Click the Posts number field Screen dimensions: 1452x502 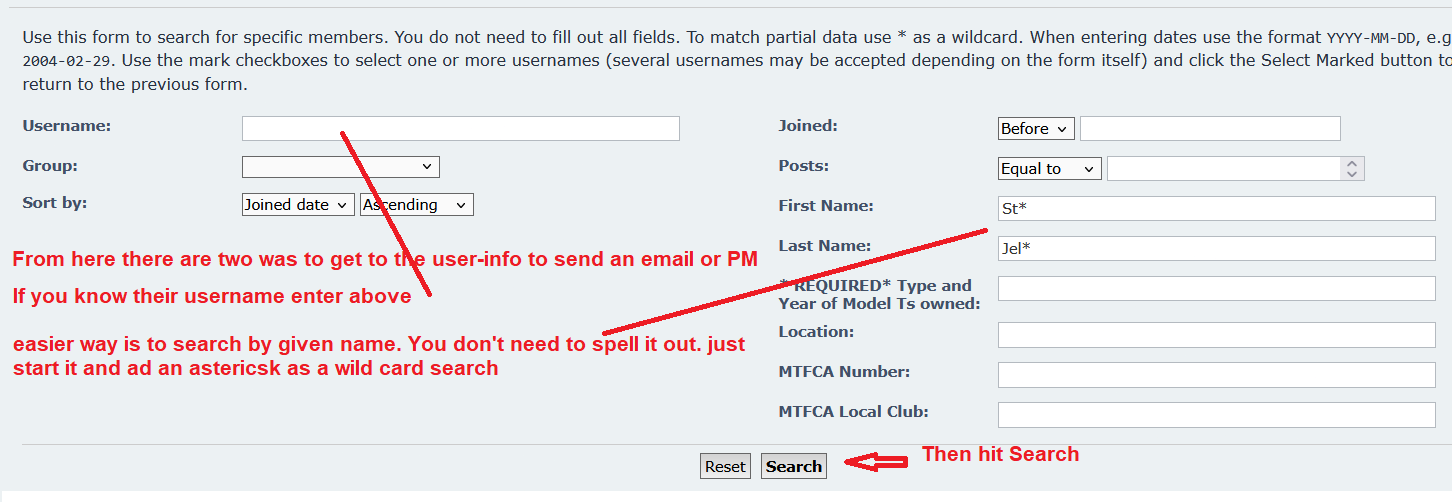point(1222,169)
